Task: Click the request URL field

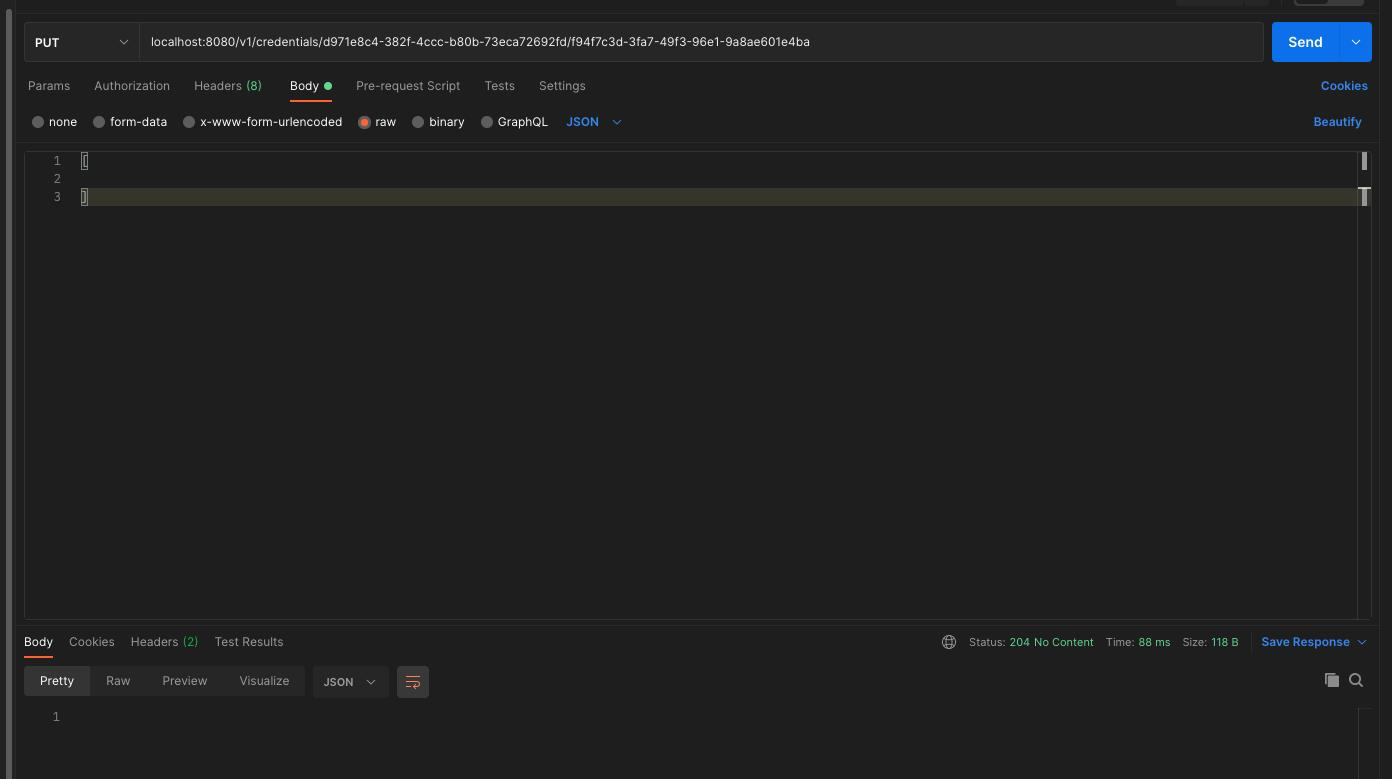Action: point(700,42)
